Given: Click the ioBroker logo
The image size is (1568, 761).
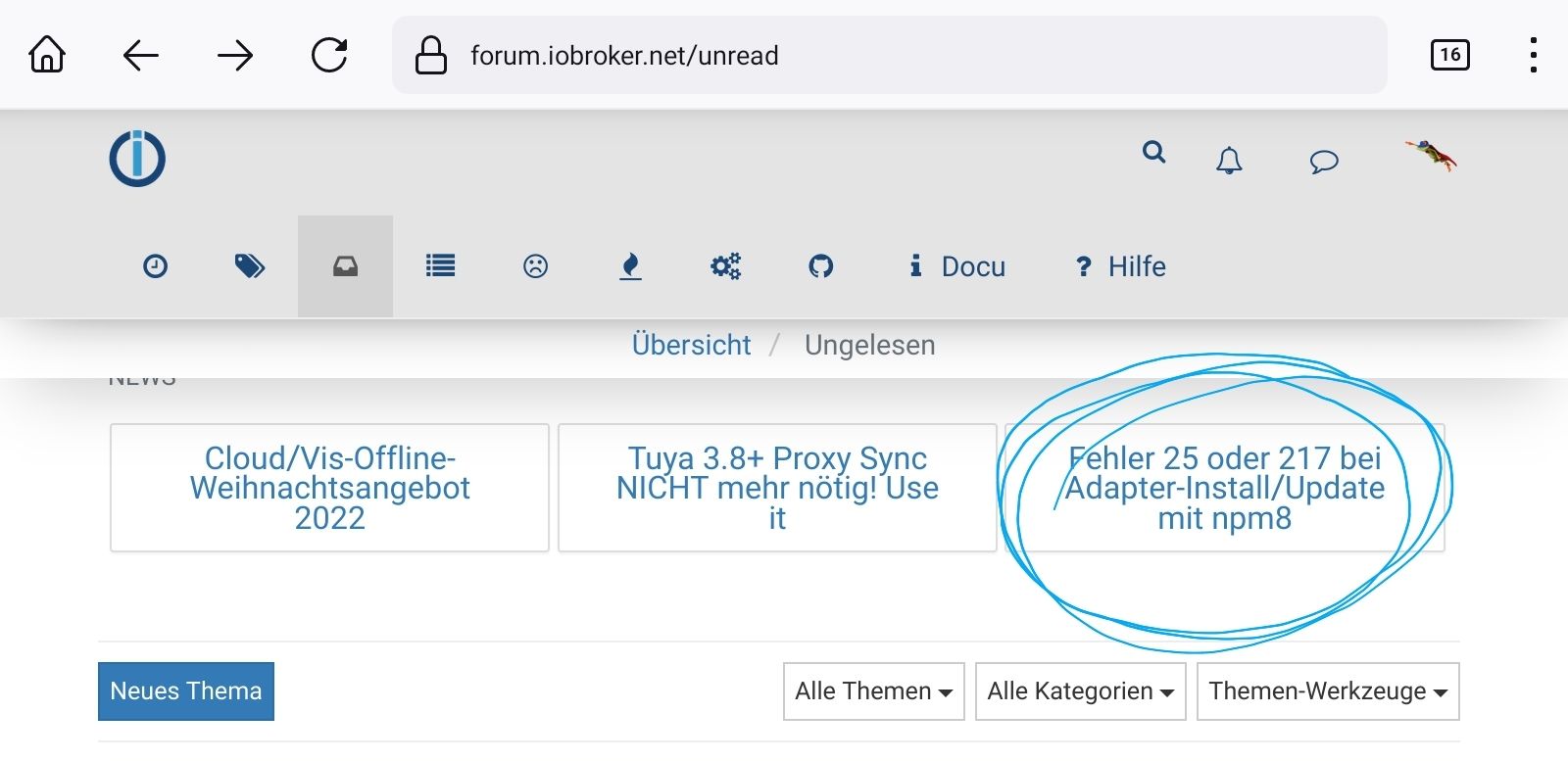Looking at the screenshot, I should point(137,159).
